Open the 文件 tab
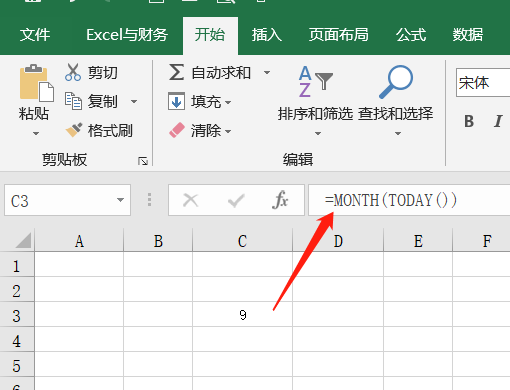Screen dimensions: 510x390 click(35, 35)
